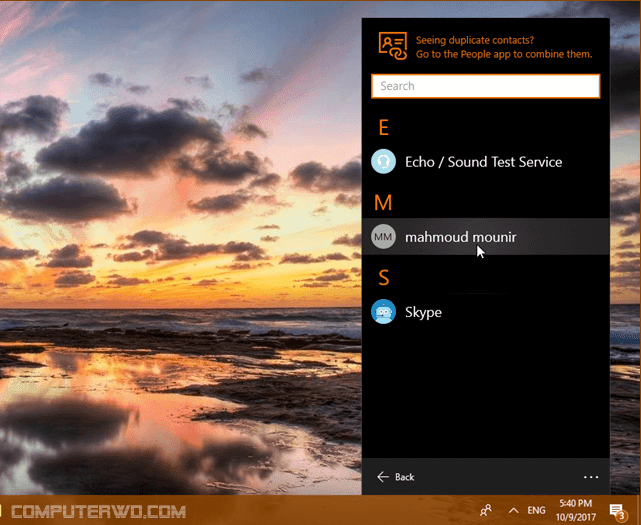Show hidden system tray icons
Screen dimensions: 641x525
click(x=513, y=510)
